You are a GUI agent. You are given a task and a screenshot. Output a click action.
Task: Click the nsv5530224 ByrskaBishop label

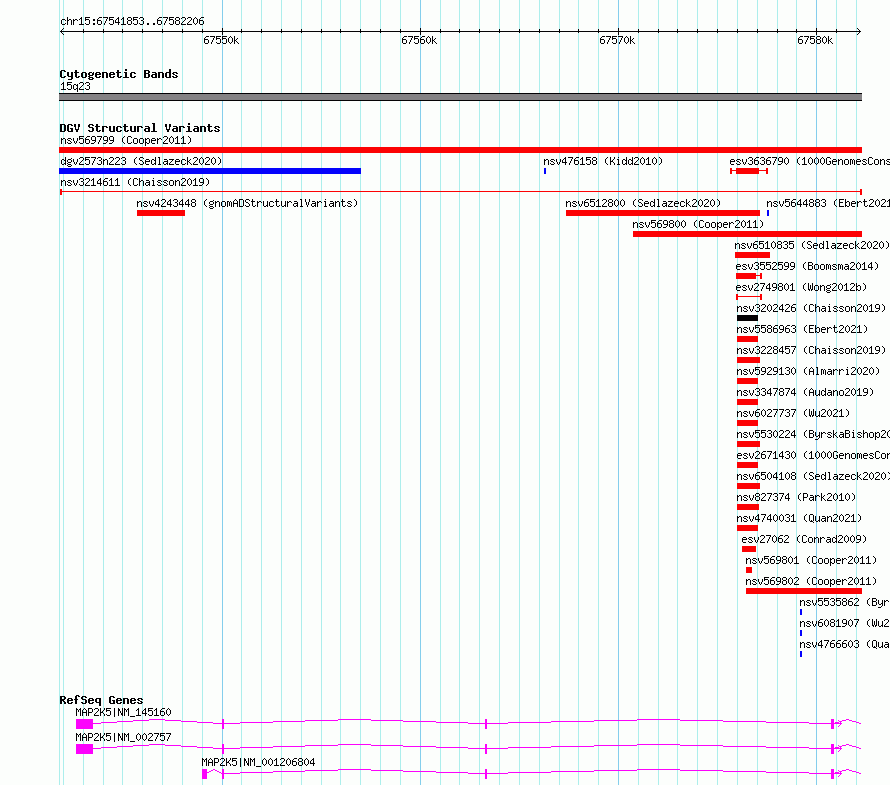tap(813, 434)
